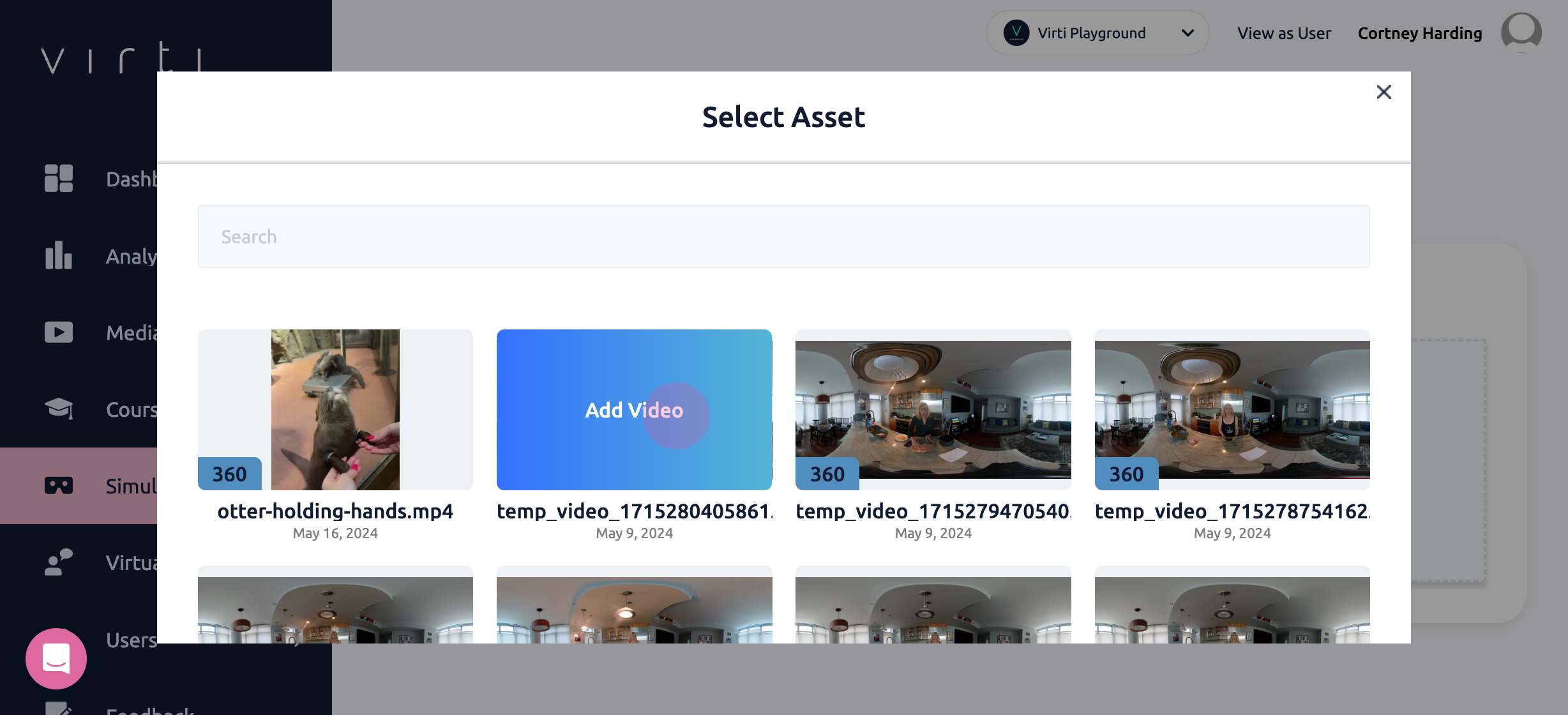Expand the Virti Playground dropdown chevron
Viewport: 1568px width, 715px height.
click(x=1187, y=33)
